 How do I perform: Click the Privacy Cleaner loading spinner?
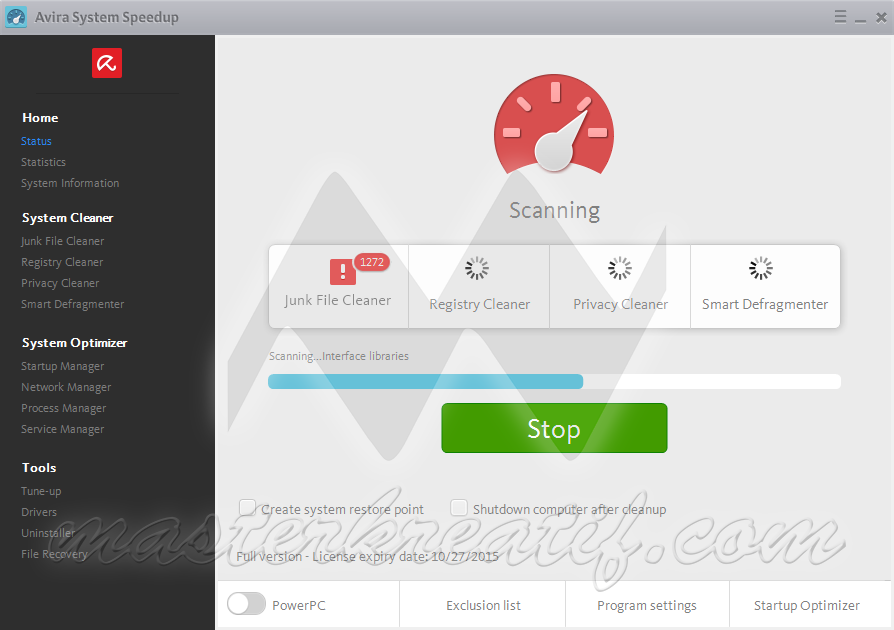[x=620, y=268]
